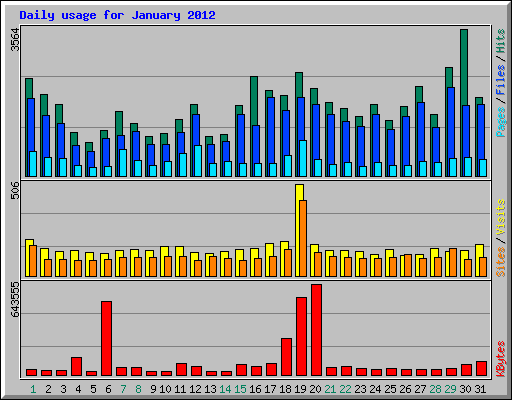This screenshot has height=400, width=512.
Task: Select the red KBytes bar for day 19
Action: click(301, 337)
